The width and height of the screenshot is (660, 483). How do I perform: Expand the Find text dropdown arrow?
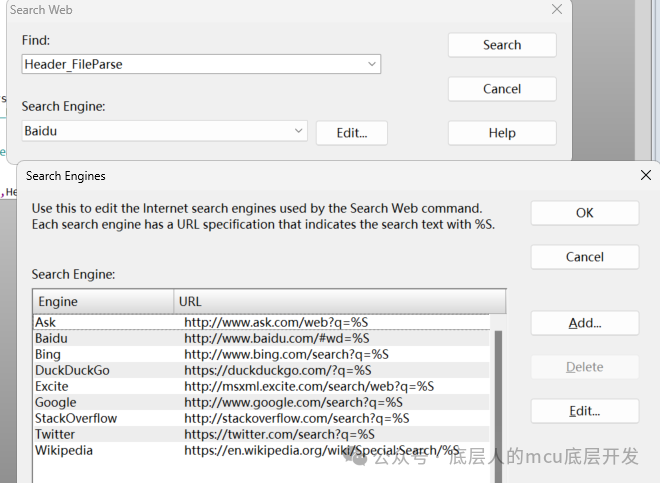[372, 64]
